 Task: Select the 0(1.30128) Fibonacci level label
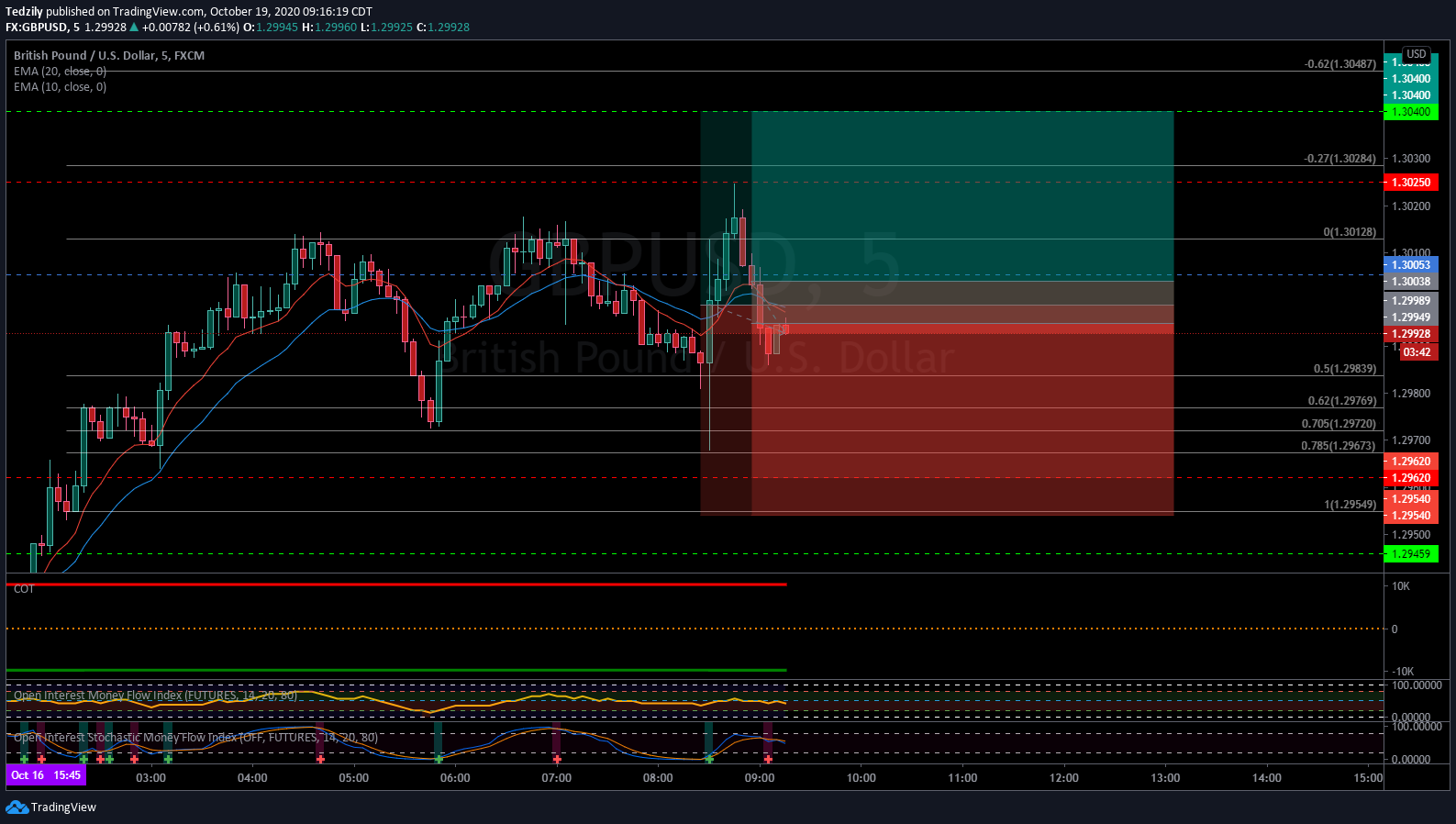point(1350,232)
